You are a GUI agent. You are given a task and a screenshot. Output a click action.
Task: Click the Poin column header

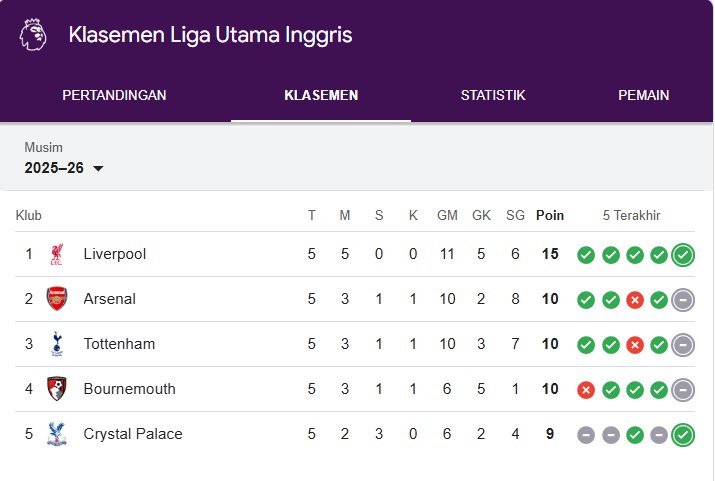pos(550,215)
